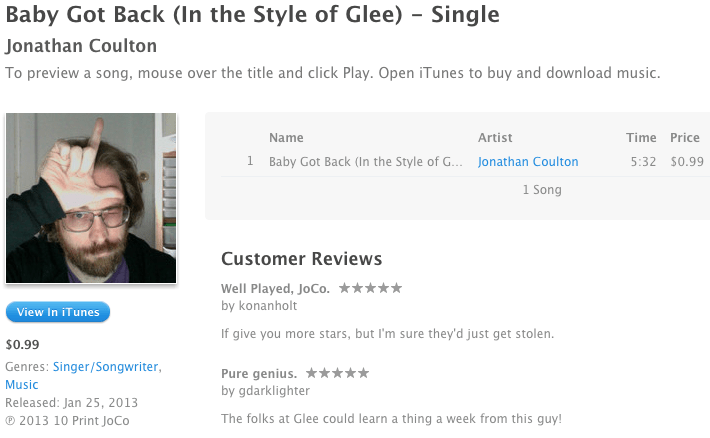Click the Pure genius. review title
This screenshot has width=710, height=438.
coord(259,374)
